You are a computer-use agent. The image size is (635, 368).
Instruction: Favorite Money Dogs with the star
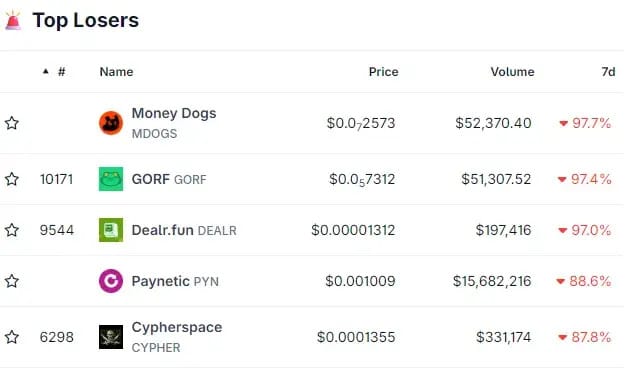12,123
